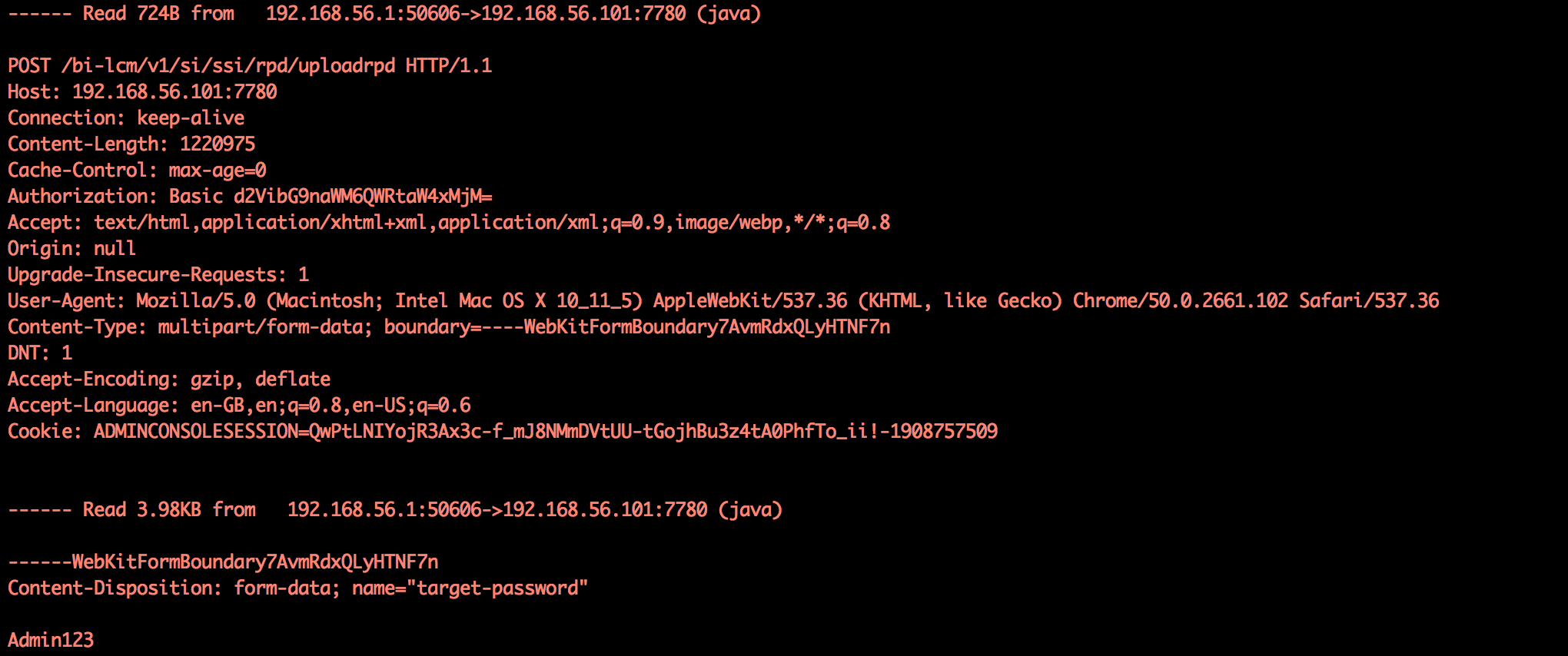This screenshot has height=656, width=1568.
Task: Click the Cache-Control: max-age=0 line
Action: coord(137,170)
